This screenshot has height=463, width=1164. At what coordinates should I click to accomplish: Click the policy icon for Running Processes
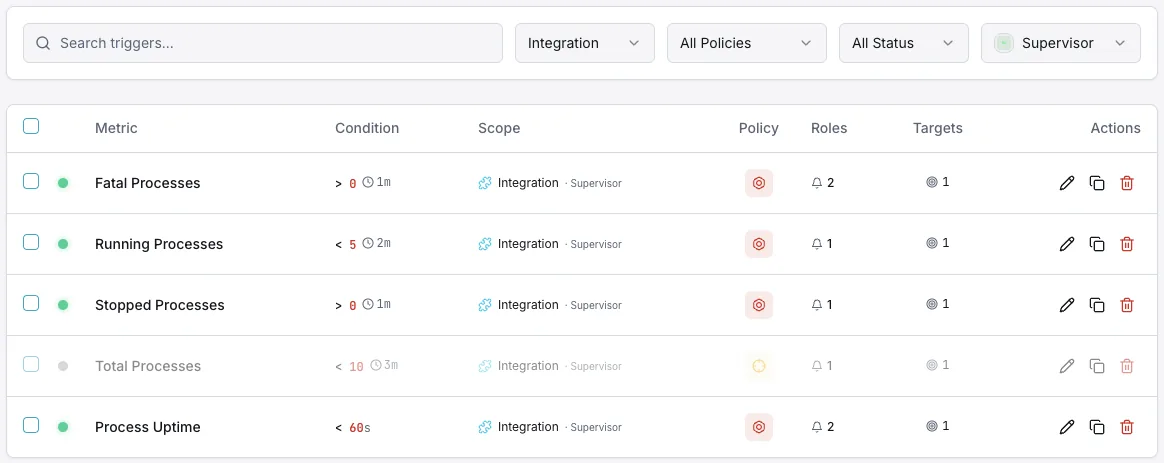(x=759, y=244)
